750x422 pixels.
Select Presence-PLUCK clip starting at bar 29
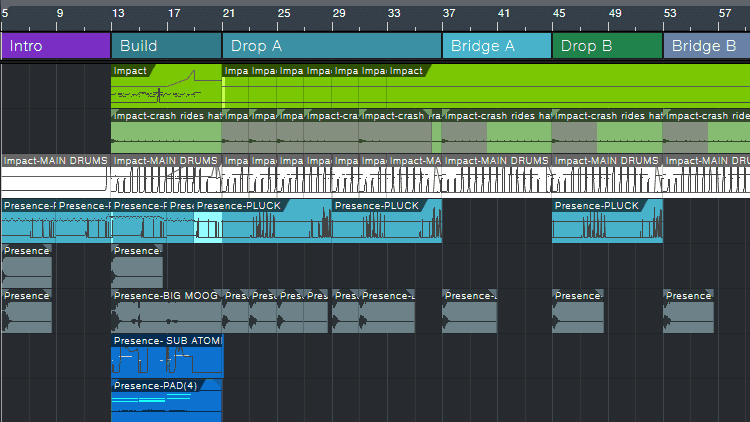(387, 221)
